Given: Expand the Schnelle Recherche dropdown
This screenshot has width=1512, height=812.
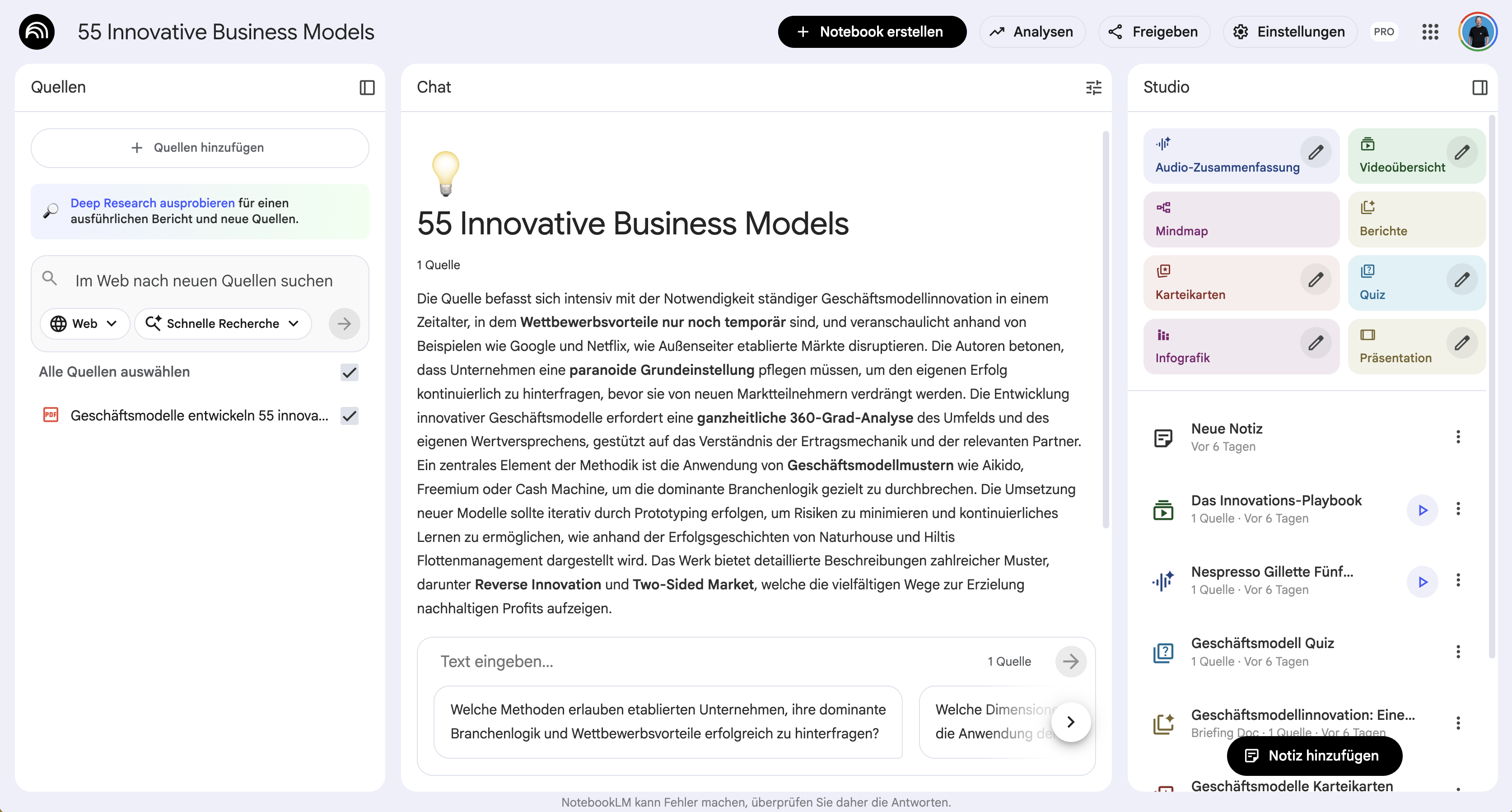Looking at the screenshot, I should [x=223, y=323].
